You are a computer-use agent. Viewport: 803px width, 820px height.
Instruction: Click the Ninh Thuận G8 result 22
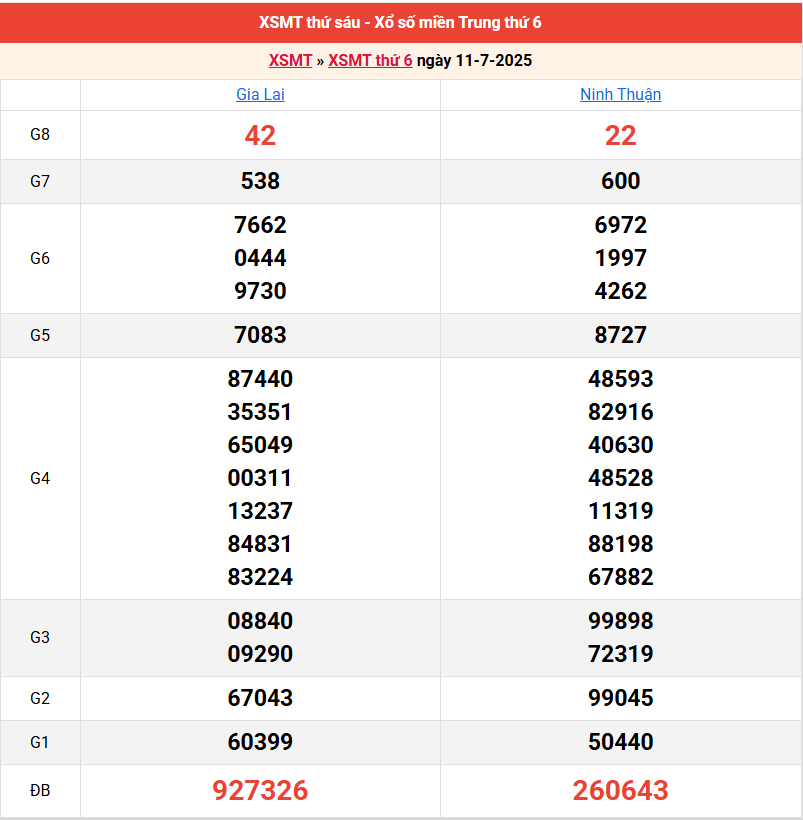point(620,136)
